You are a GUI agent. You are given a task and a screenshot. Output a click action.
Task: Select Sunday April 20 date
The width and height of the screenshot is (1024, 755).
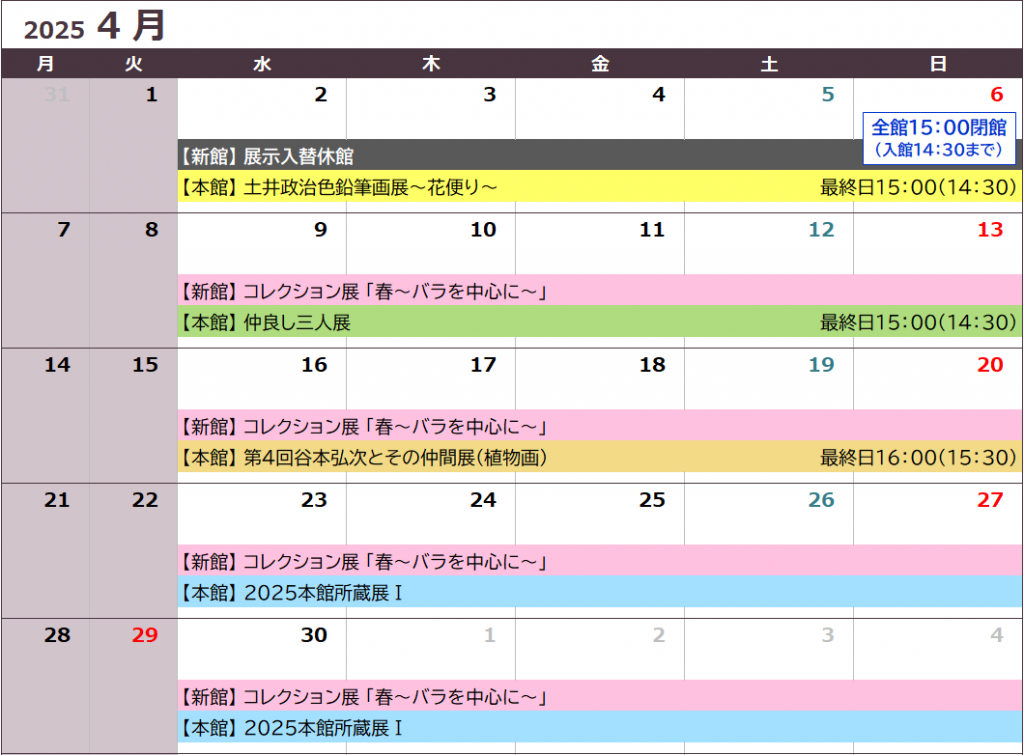point(989,365)
